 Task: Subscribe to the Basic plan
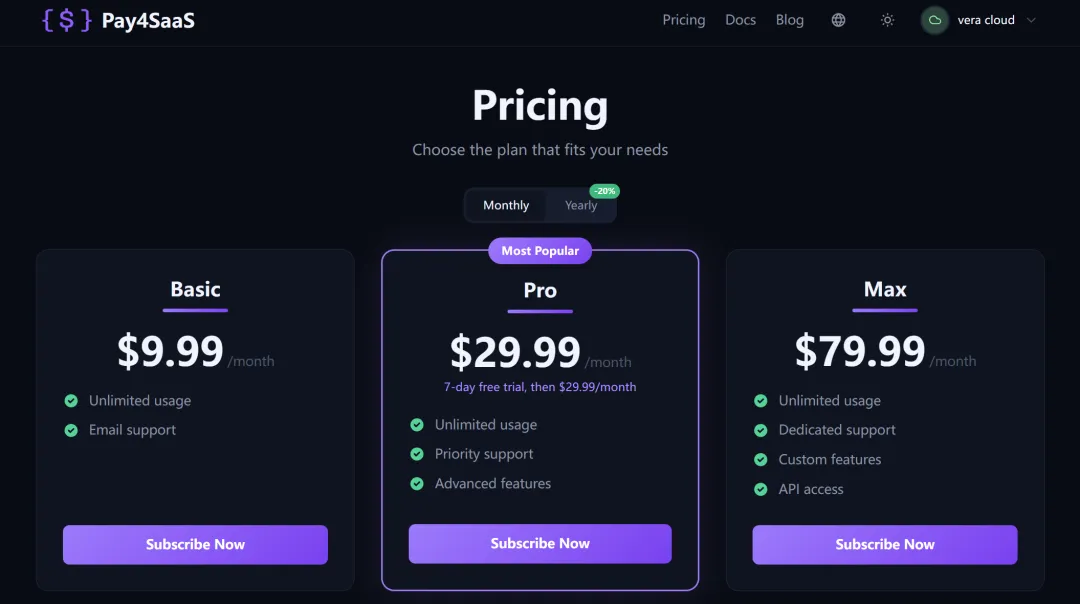pyautogui.click(x=195, y=544)
